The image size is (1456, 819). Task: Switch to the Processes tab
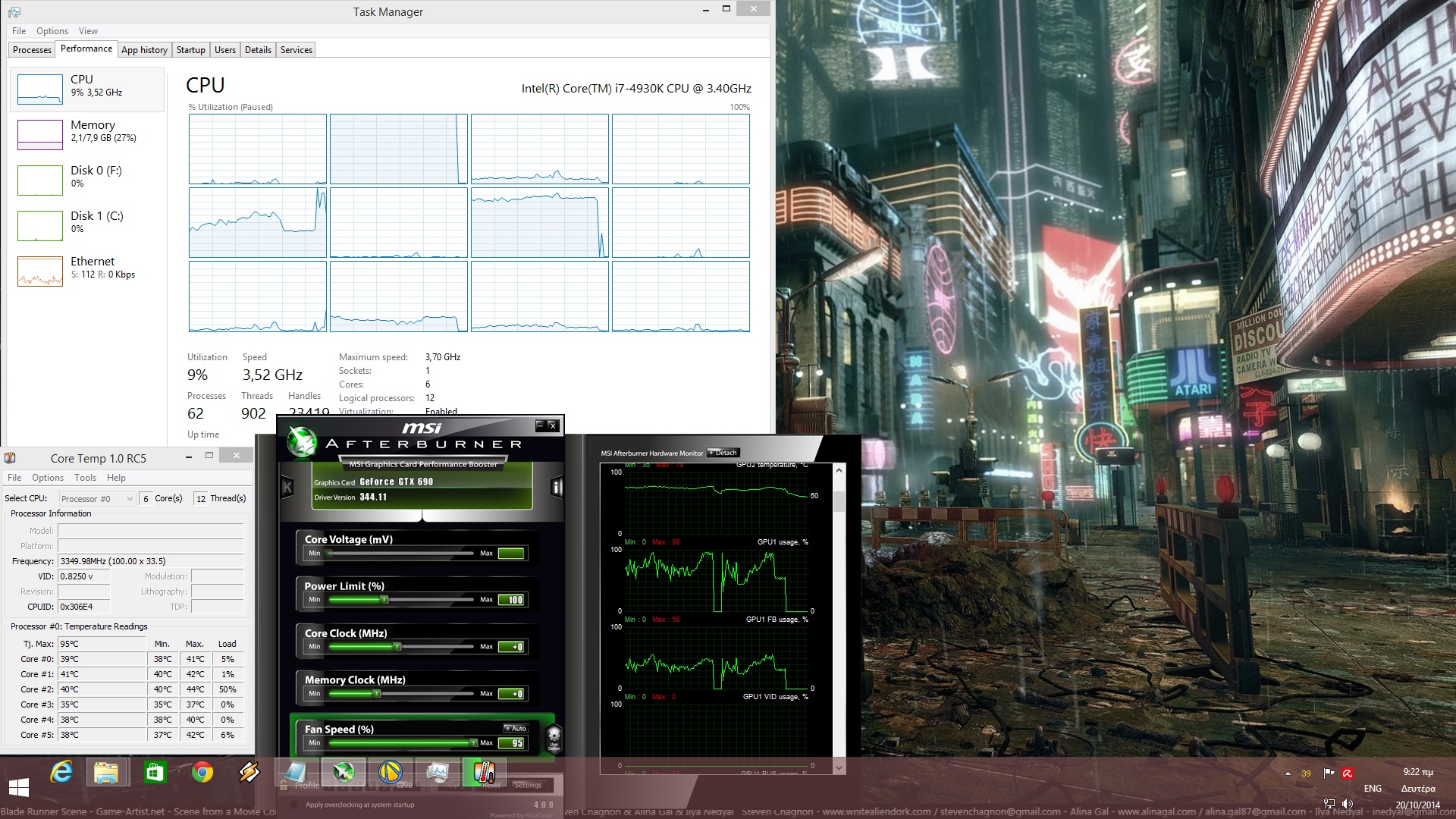[33, 50]
